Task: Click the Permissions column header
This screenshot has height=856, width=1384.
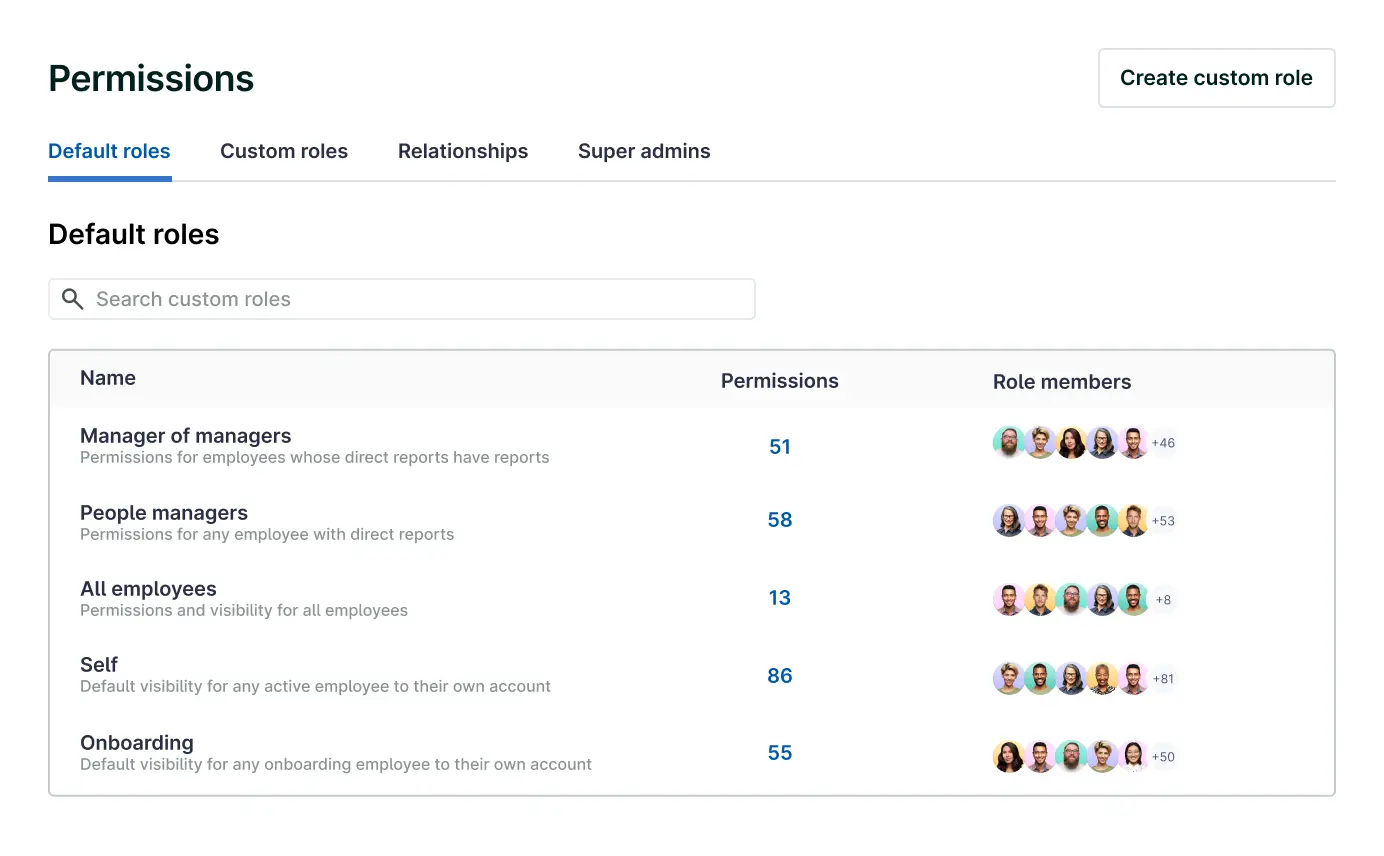Action: 780,381
